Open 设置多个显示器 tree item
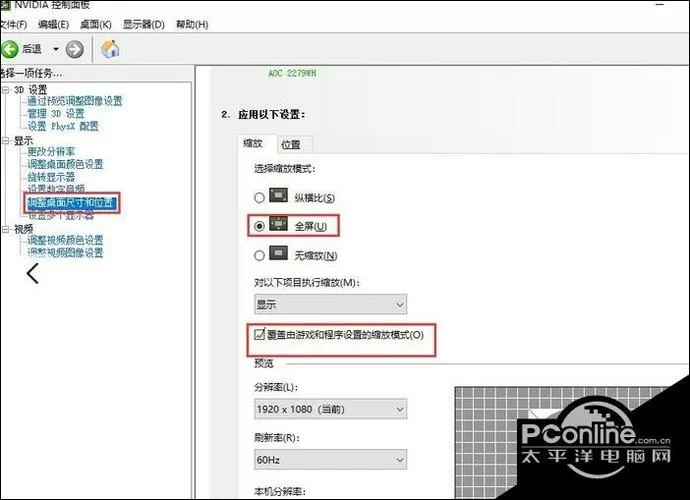Image resolution: width=690 pixels, height=500 pixels. pyautogui.click(x=61, y=216)
